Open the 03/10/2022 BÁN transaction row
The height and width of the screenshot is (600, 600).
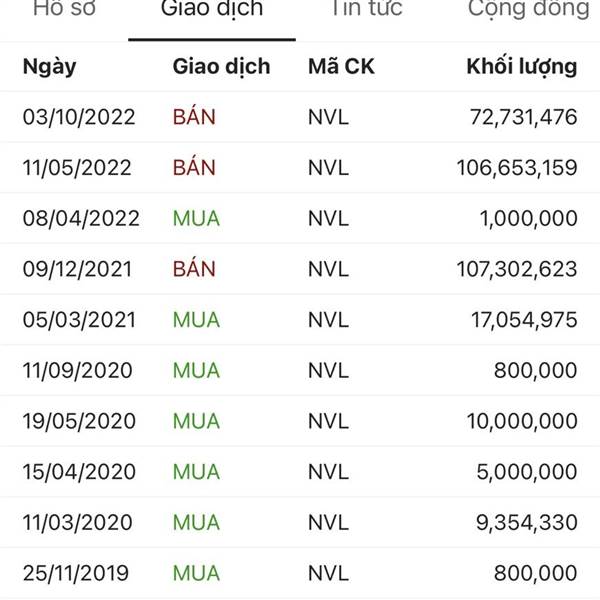300,117
